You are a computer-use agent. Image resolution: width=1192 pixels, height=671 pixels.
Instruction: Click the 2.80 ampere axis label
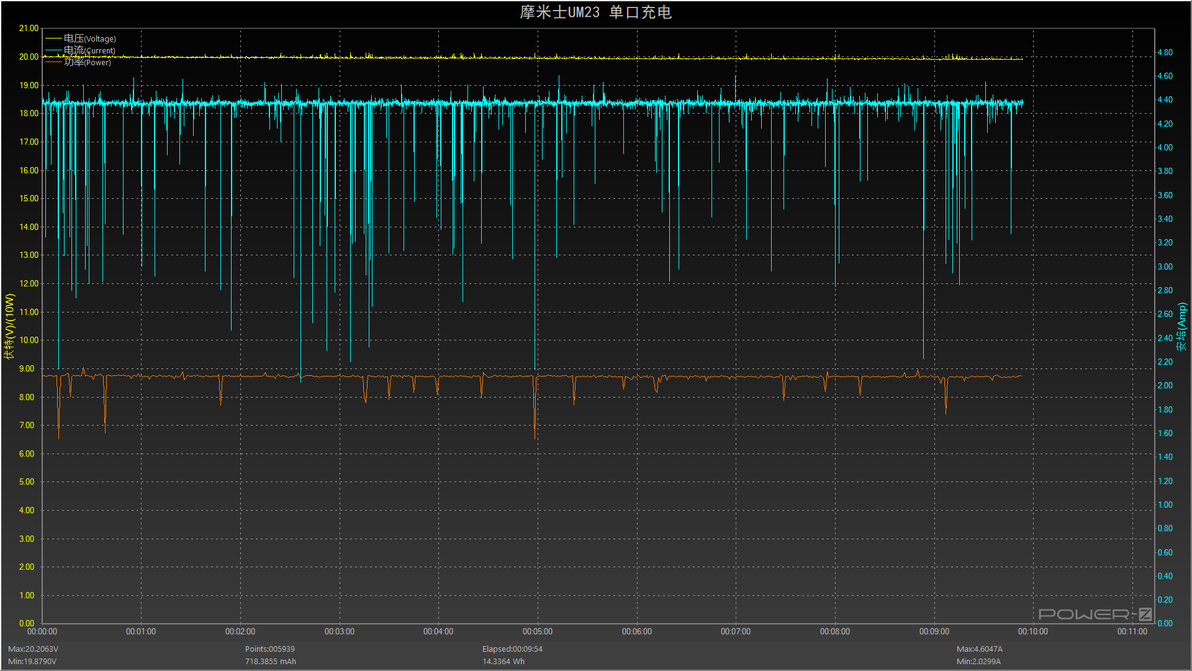click(x=1165, y=290)
